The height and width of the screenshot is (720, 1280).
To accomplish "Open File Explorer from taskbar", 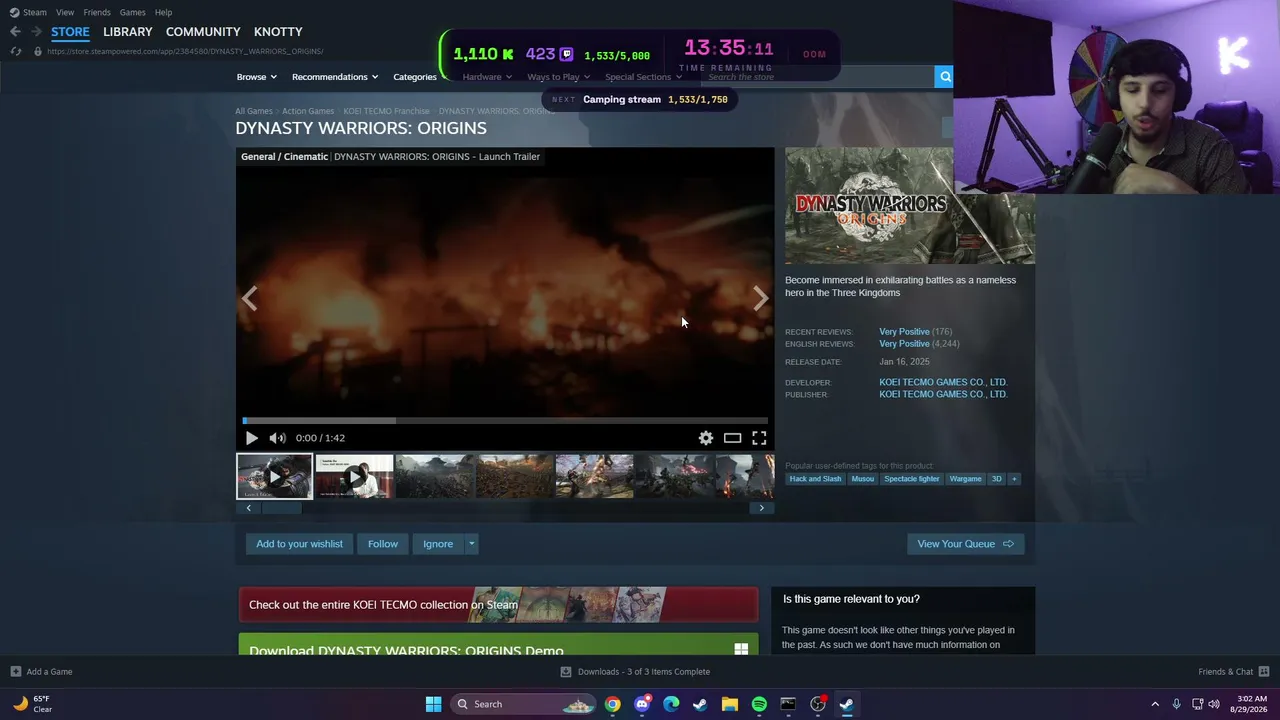I will pos(730,704).
